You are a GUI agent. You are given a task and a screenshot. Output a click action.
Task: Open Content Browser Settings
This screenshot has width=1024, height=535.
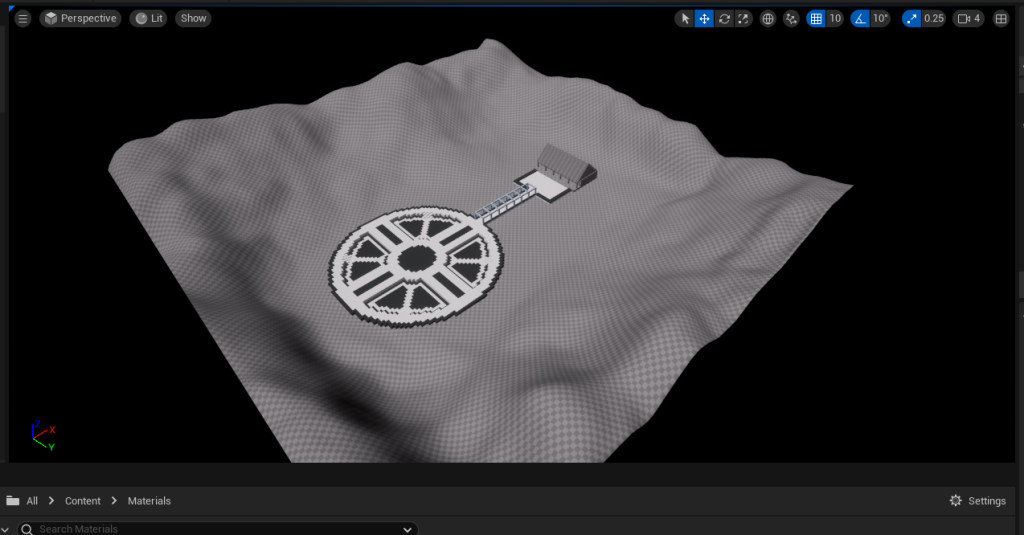pyautogui.click(x=977, y=501)
